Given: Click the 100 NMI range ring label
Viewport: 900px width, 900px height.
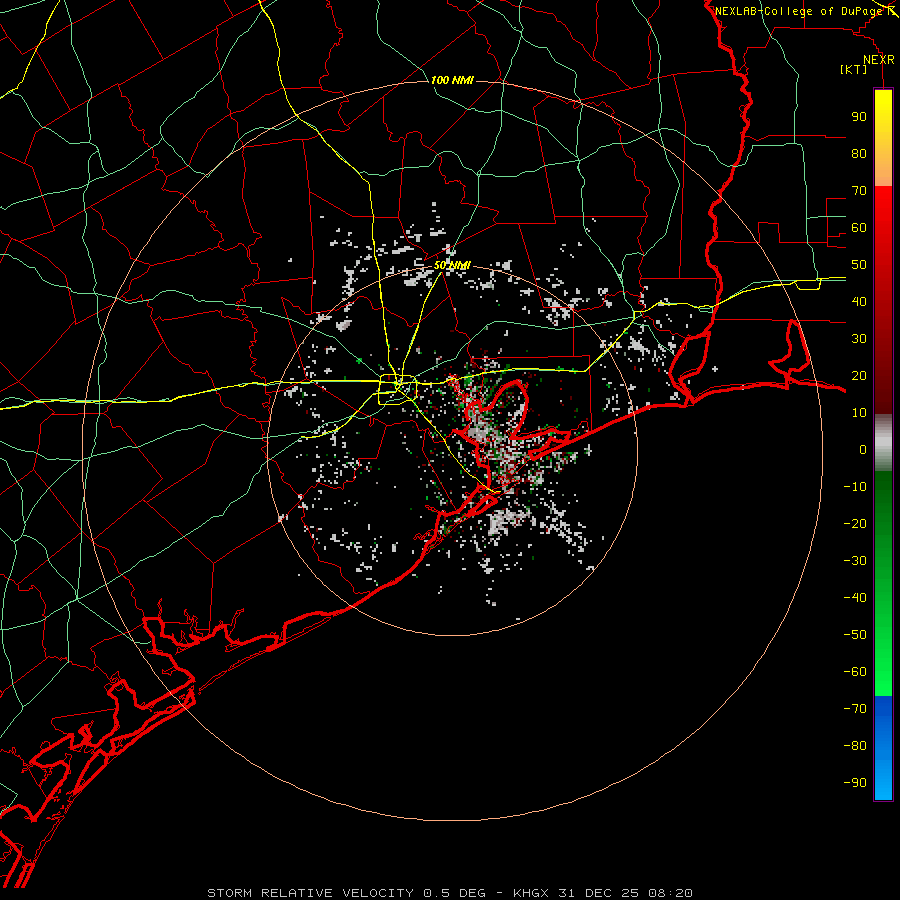Looking at the screenshot, I should [452, 80].
